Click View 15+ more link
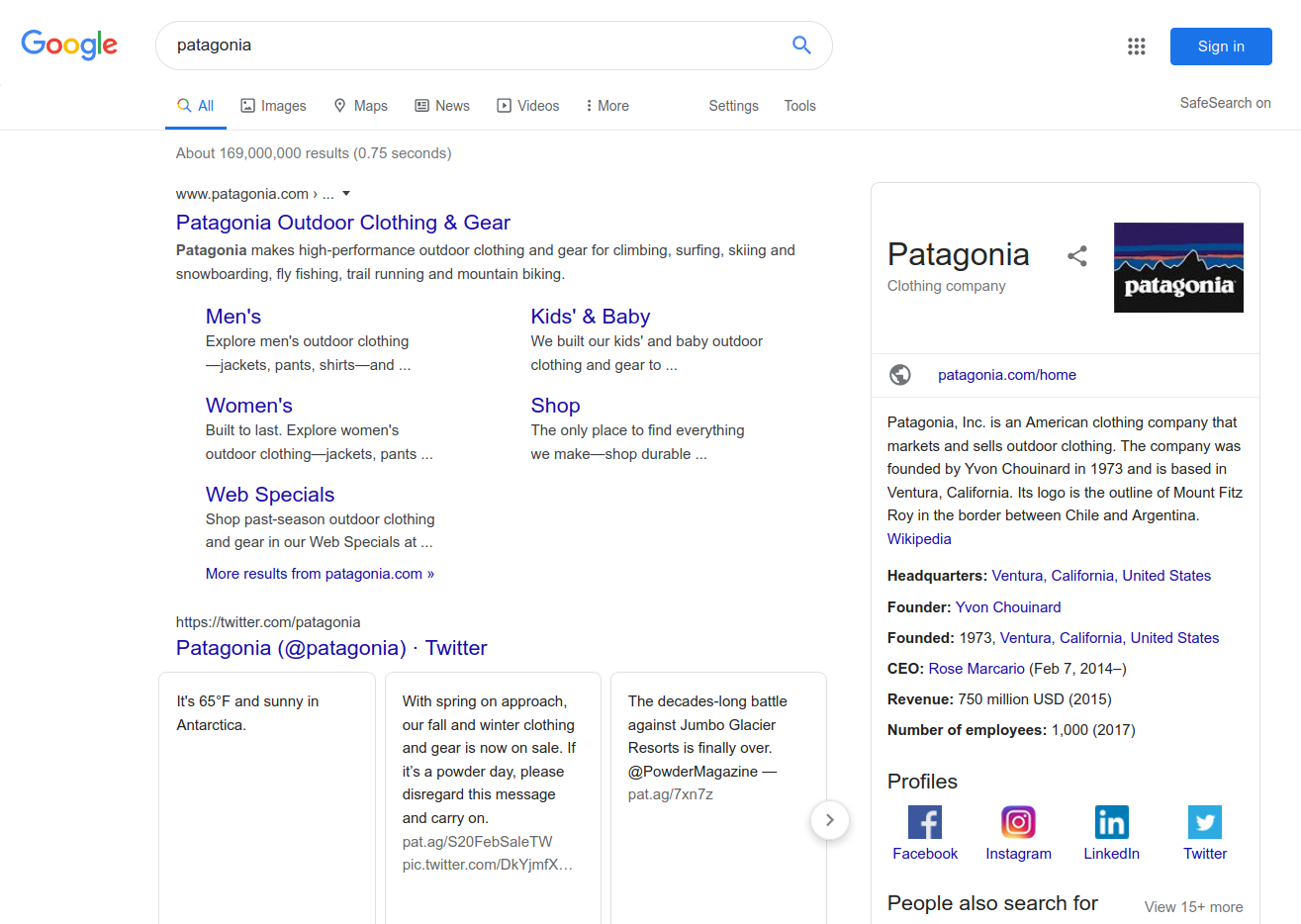This screenshot has width=1301, height=924. pos(1193,907)
